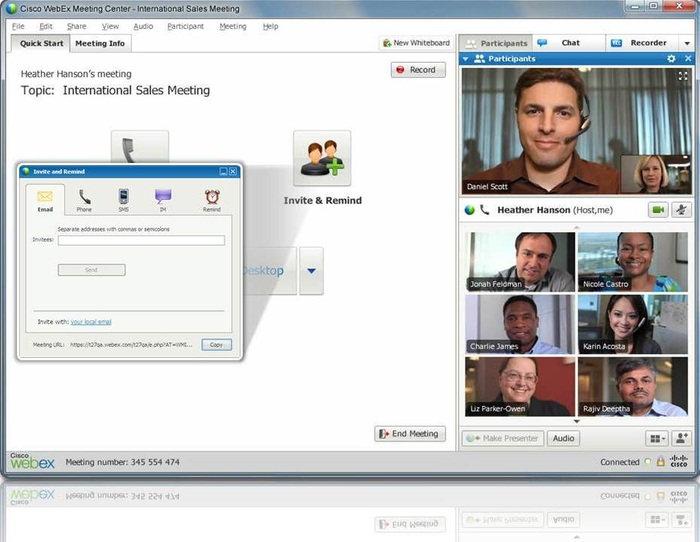Open the Meeting menu
This screenshot has width=700, height=542.
pyautogui.click(x=233, y=26)
